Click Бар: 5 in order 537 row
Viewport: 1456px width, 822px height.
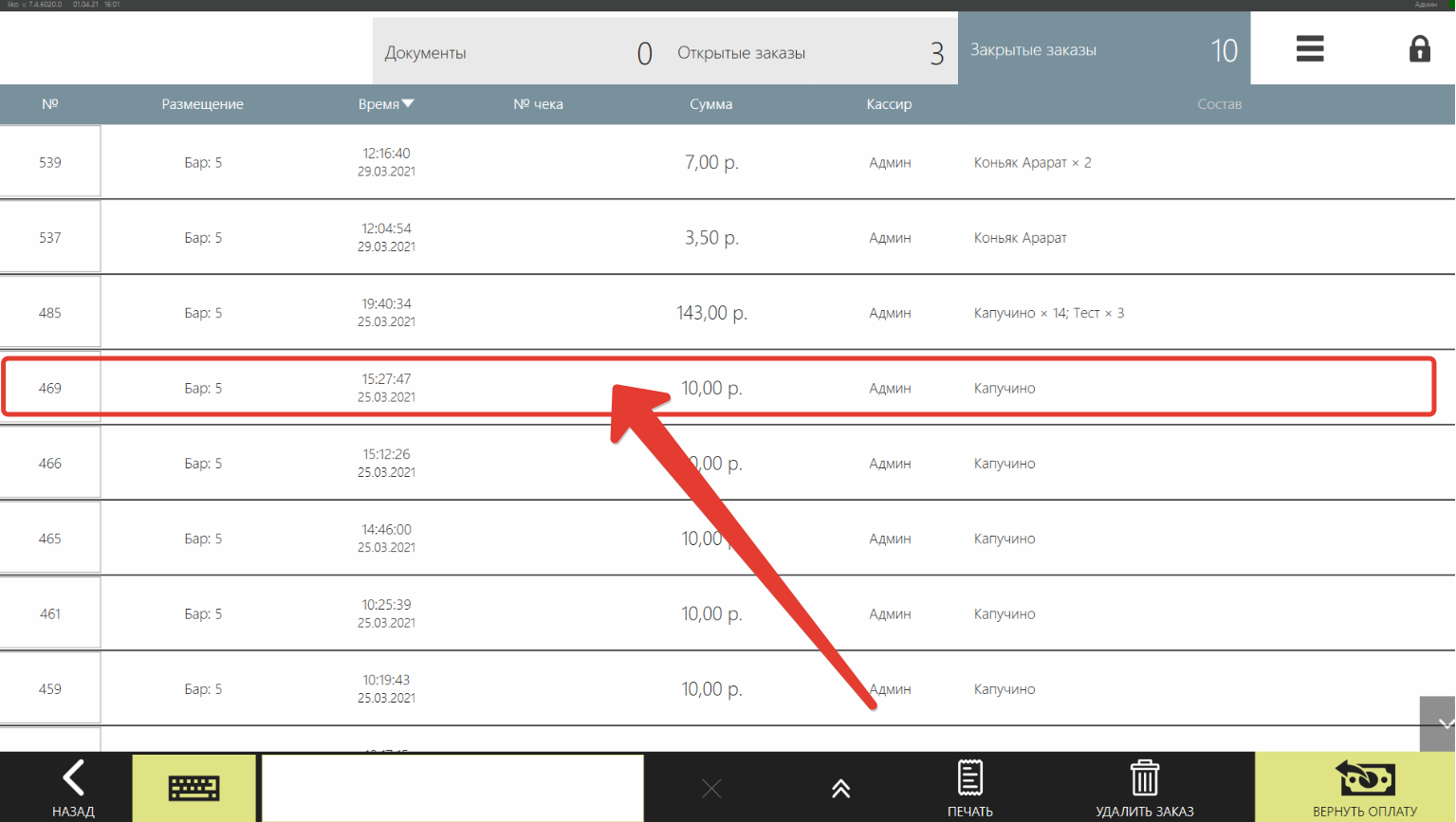tap(203, 237)
